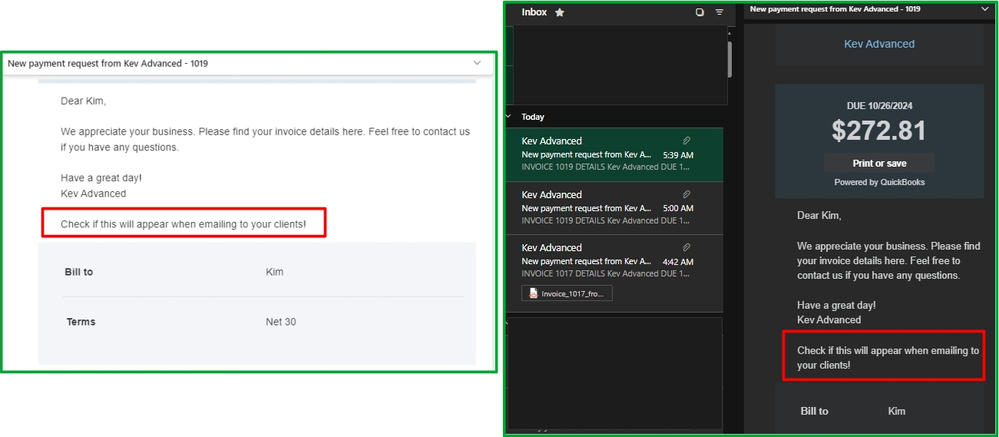Screen dimensions: 999x437
Task: Click 'We appreciate your business' paragraph in light email
Action: pyautogui.click(x=265, y=140)
